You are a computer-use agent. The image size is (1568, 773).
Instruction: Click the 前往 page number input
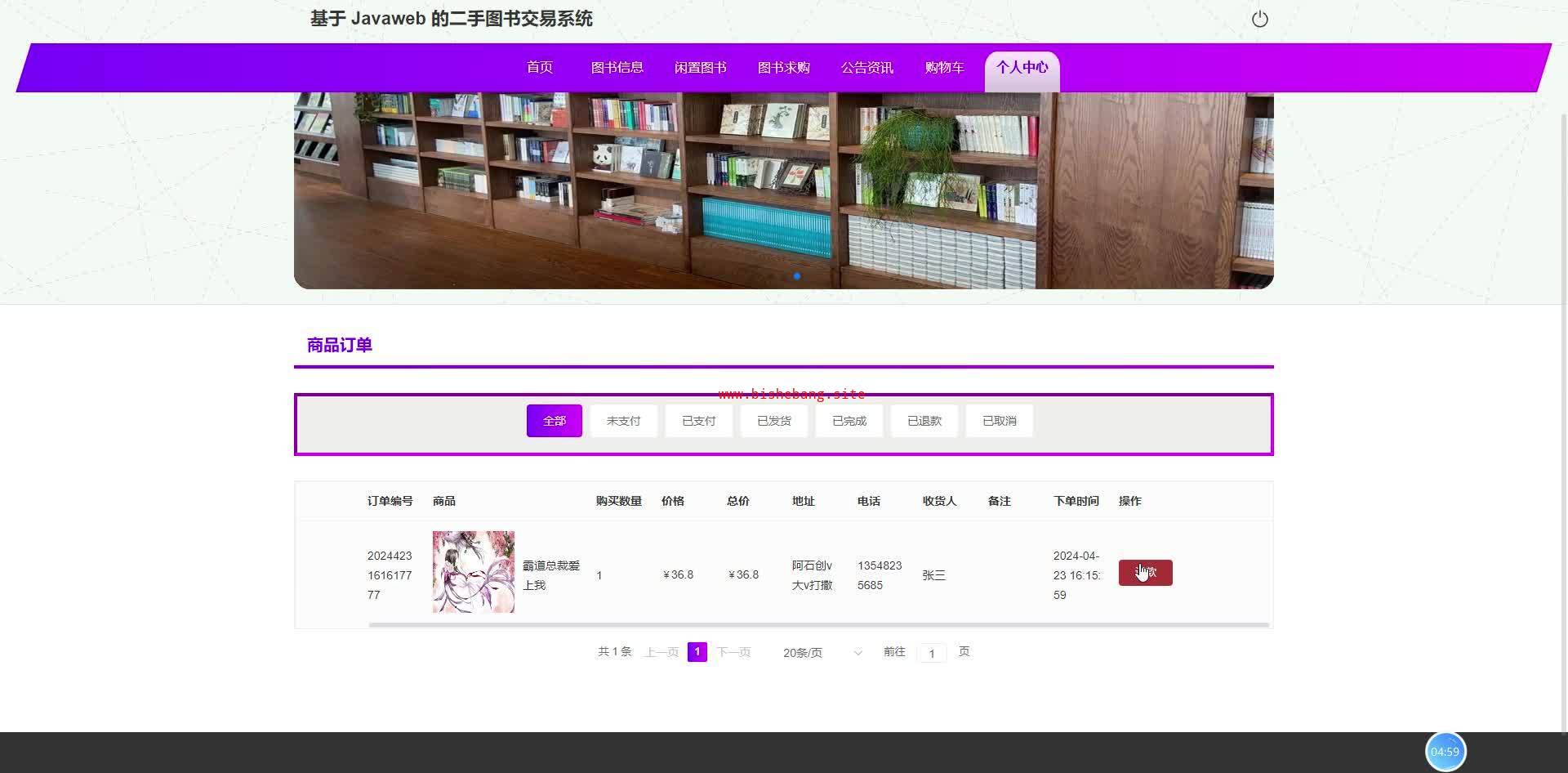coord(932,653)
